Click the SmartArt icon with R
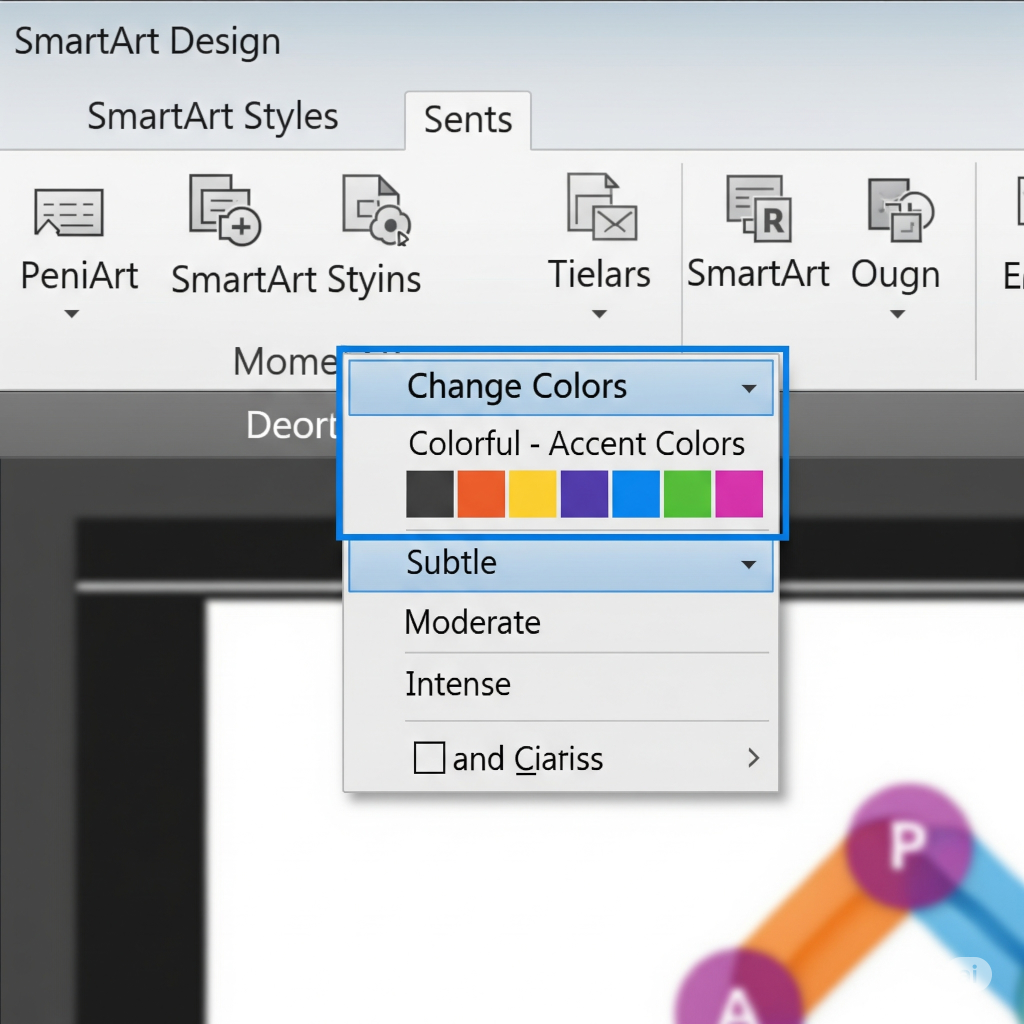This screenshot has width=1024, height=1024. tap(759, 209)
